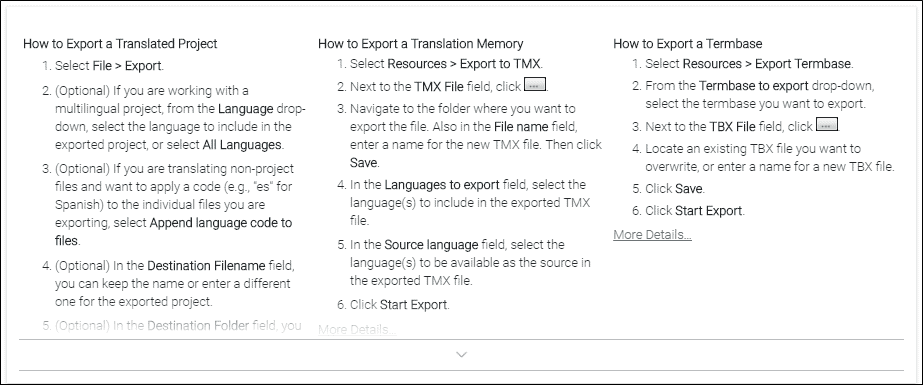Click 'Save.' text ending Translation Memory step 3
923x385 pixels.
(x=365, y=162)
